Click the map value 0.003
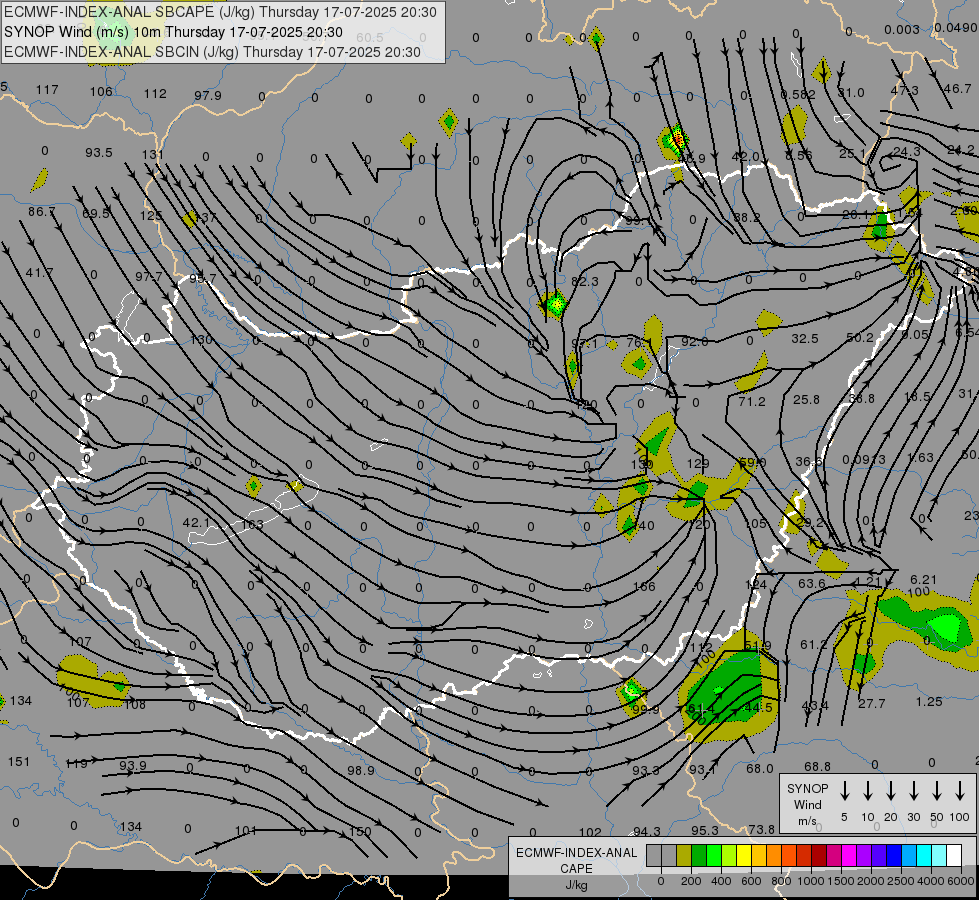 (x=902, y=29)
